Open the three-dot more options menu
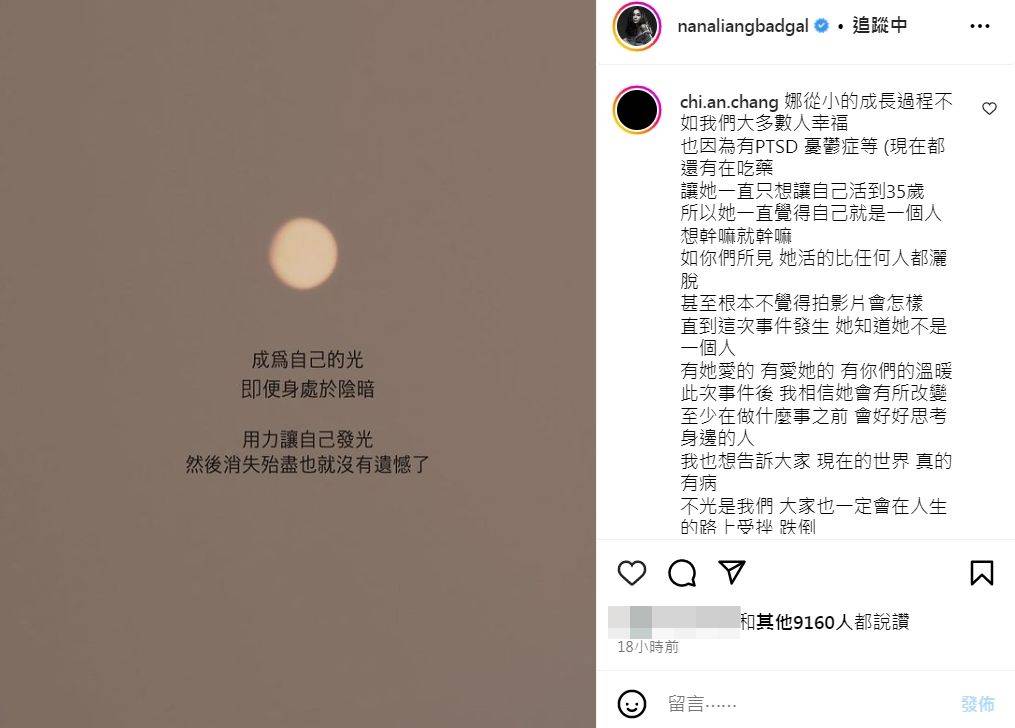Viewport: 1015px width, 728px height. [979, 26]
